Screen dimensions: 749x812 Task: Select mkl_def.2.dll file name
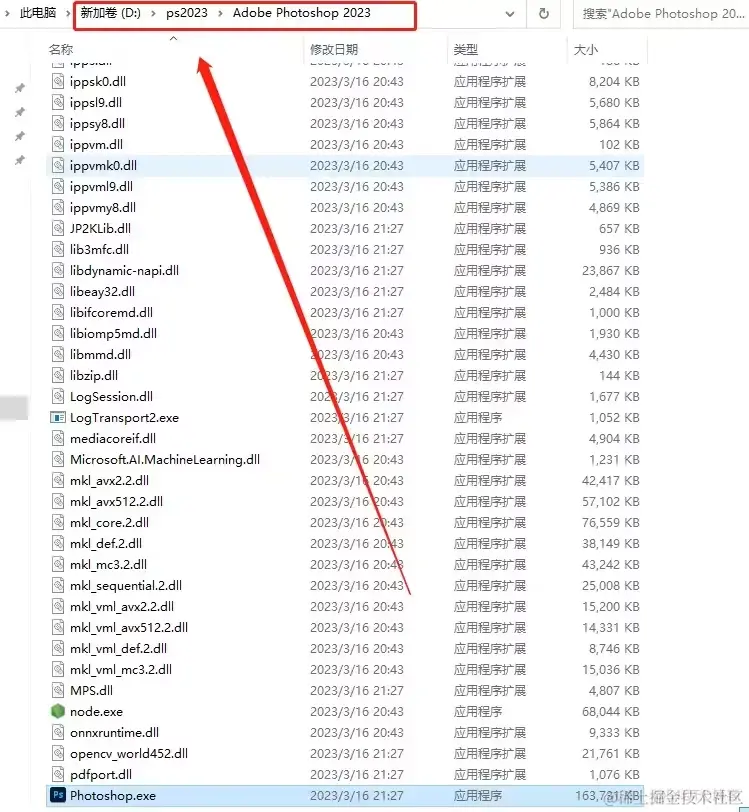click(106, 544)
